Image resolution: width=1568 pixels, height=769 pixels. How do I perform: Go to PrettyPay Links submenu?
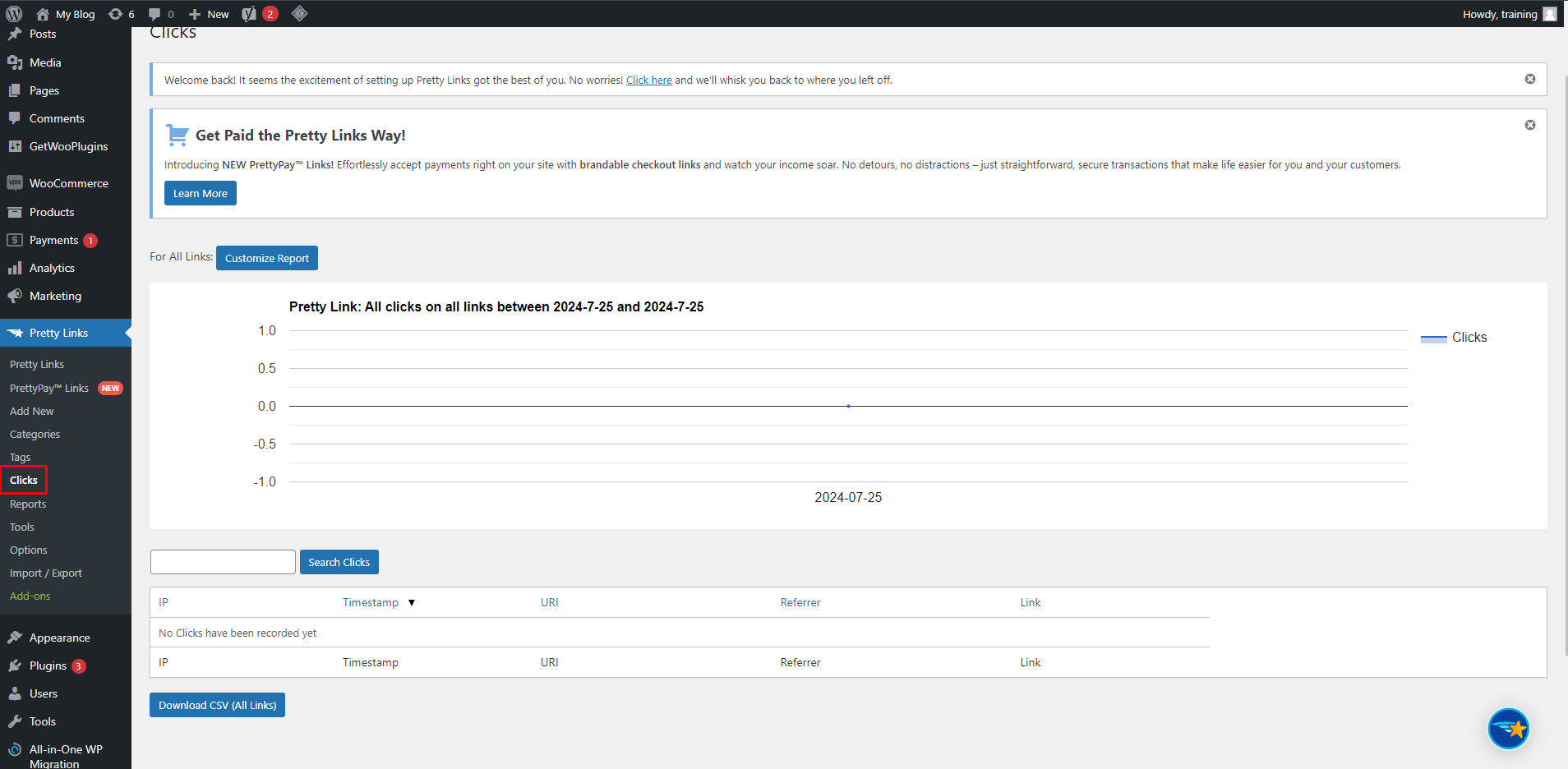(x=49, y=388)
